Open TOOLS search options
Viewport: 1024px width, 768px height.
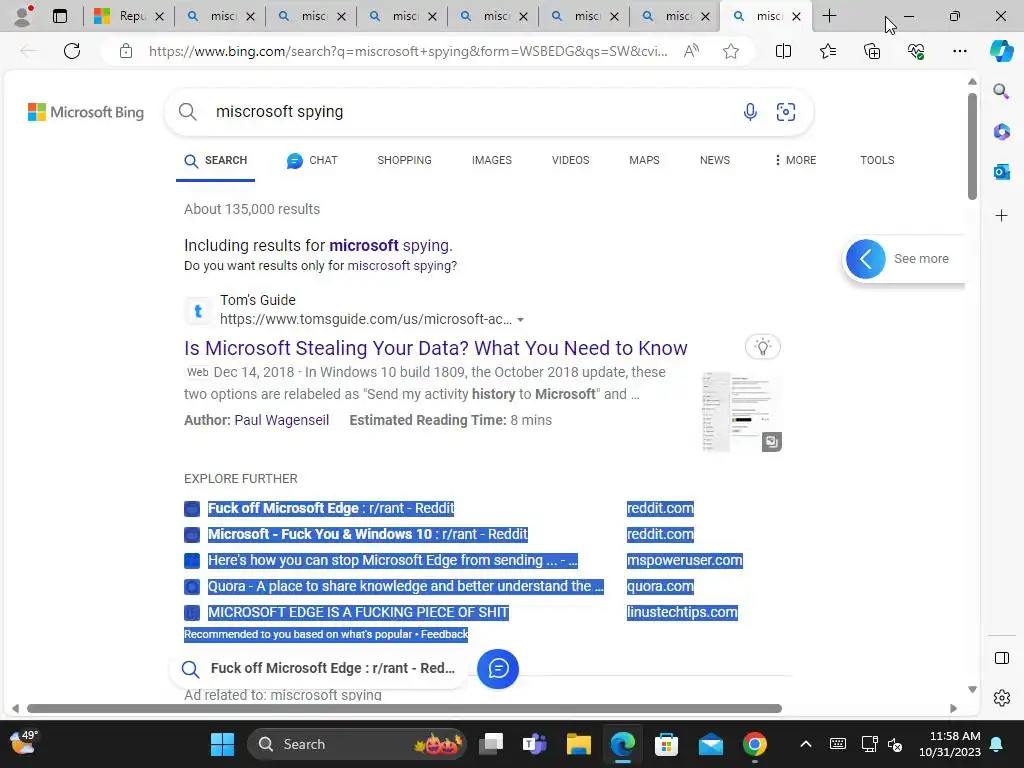click(877, 160)
